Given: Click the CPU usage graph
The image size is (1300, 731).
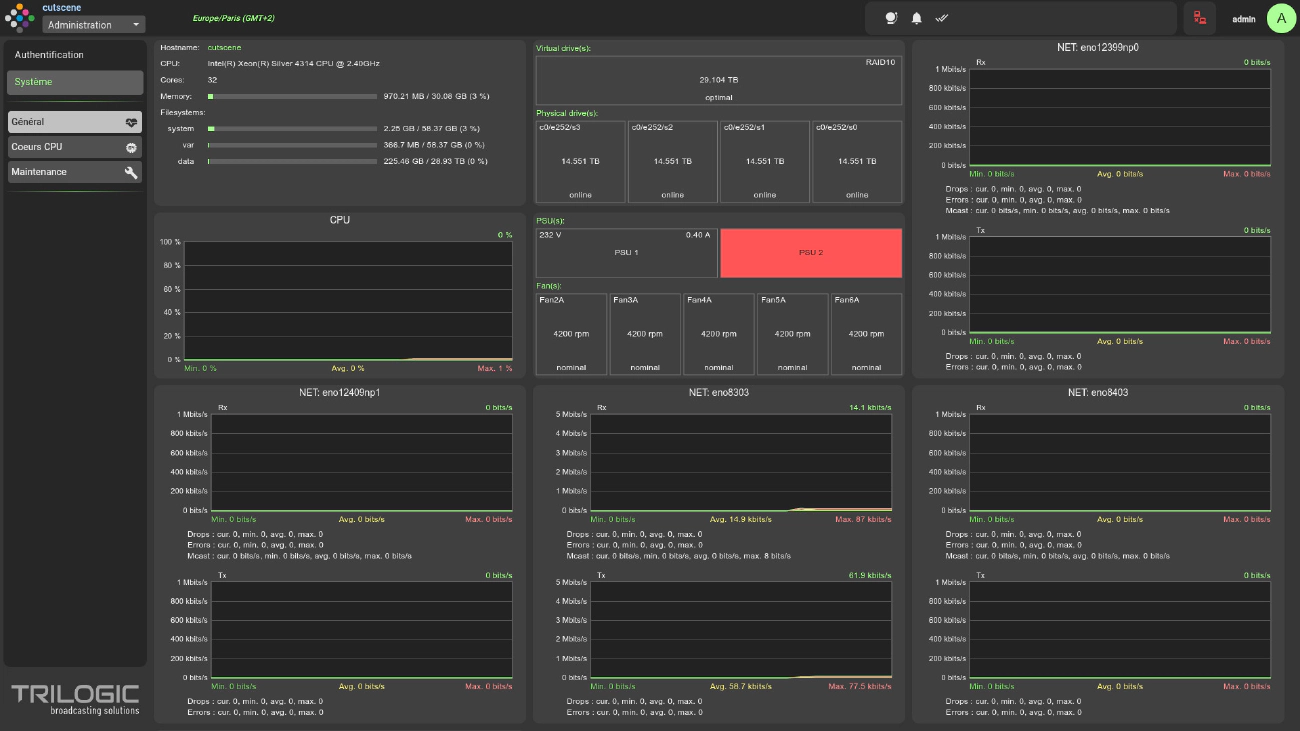Looking at the screenshot, I should click(348, 300).
